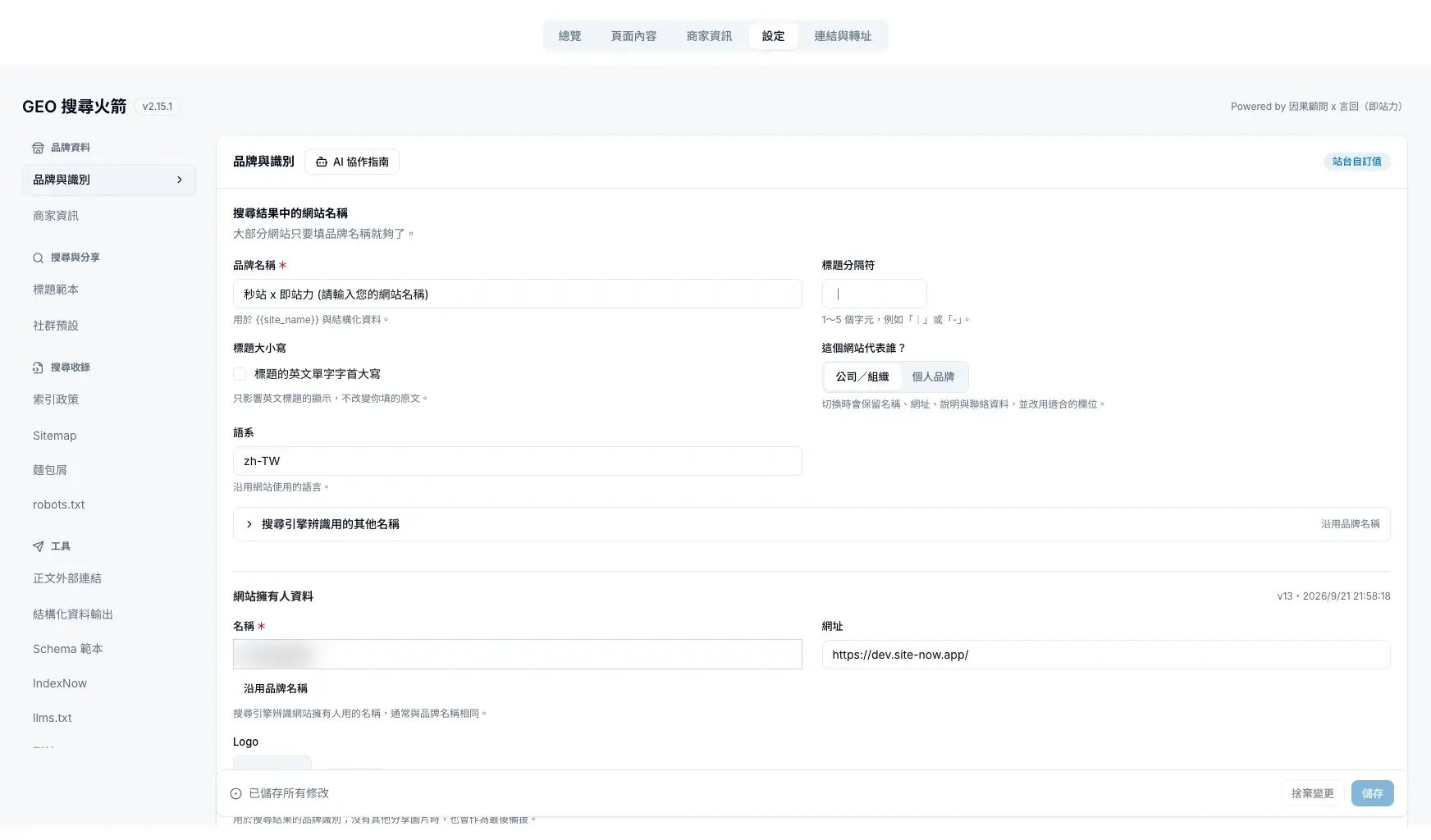Select 個人品牌 as site representative
This screenshot has width=1431, height=840.
[933, 377]
